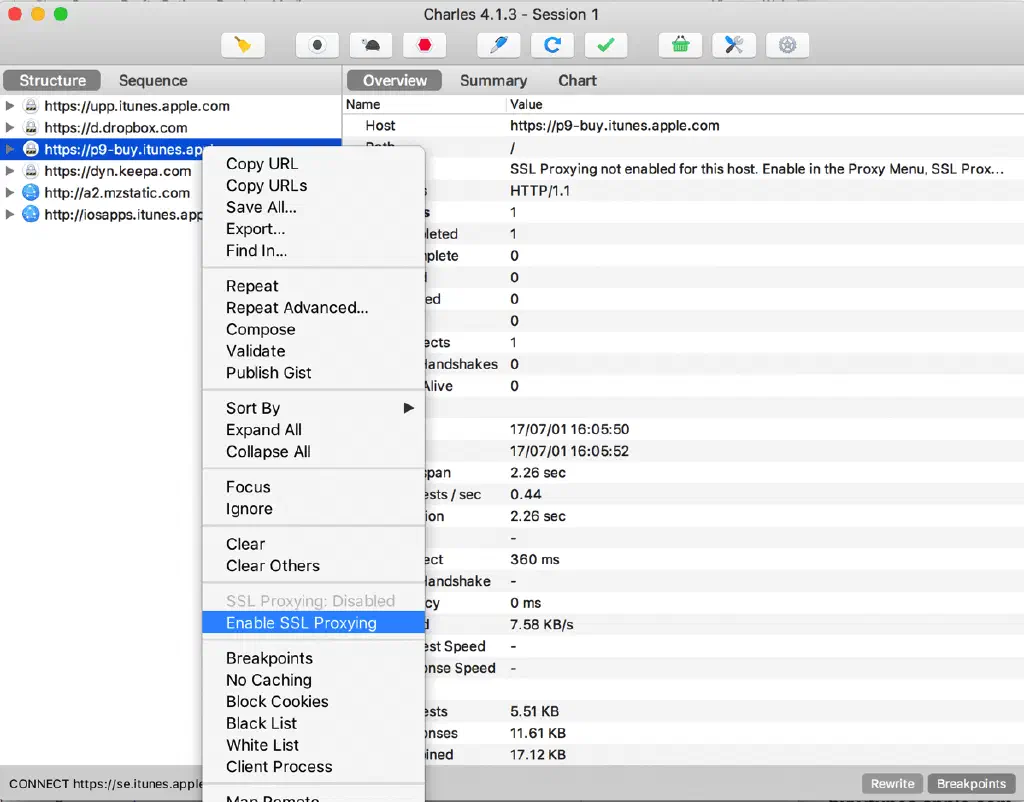Viewport: 1024px width, 802px height.
Task: Toggle breakpoints with the red hexagon icon
Action: coord(425,45)
